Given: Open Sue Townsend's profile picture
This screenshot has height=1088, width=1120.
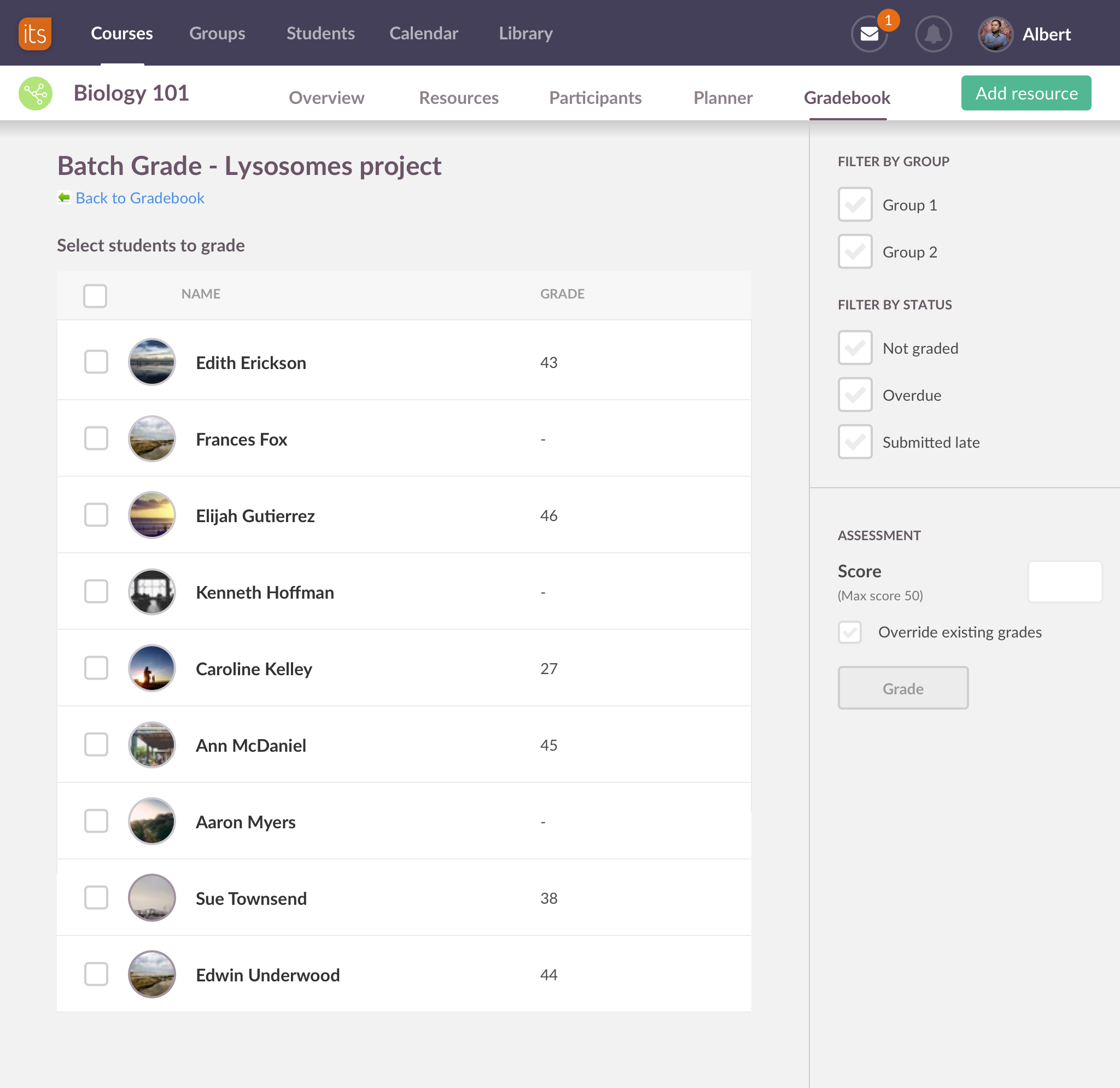Looking at the screenshot, I should [151, 898].
